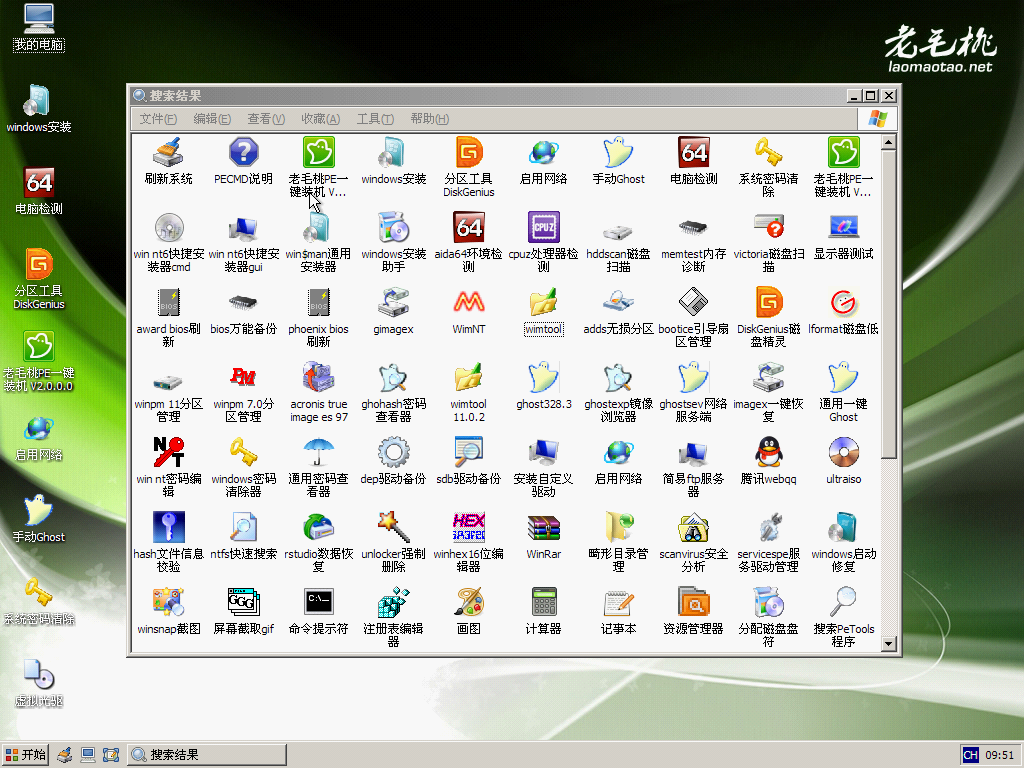Open ghohash密码查看器 icon

point(394,377)
